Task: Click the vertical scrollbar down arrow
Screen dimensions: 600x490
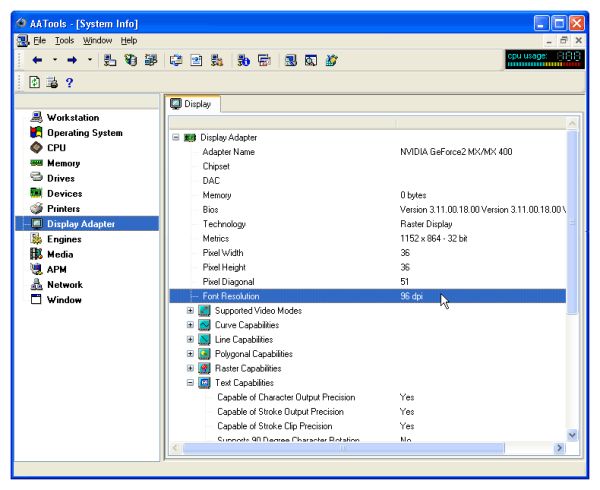Action: tap(572, 434)
